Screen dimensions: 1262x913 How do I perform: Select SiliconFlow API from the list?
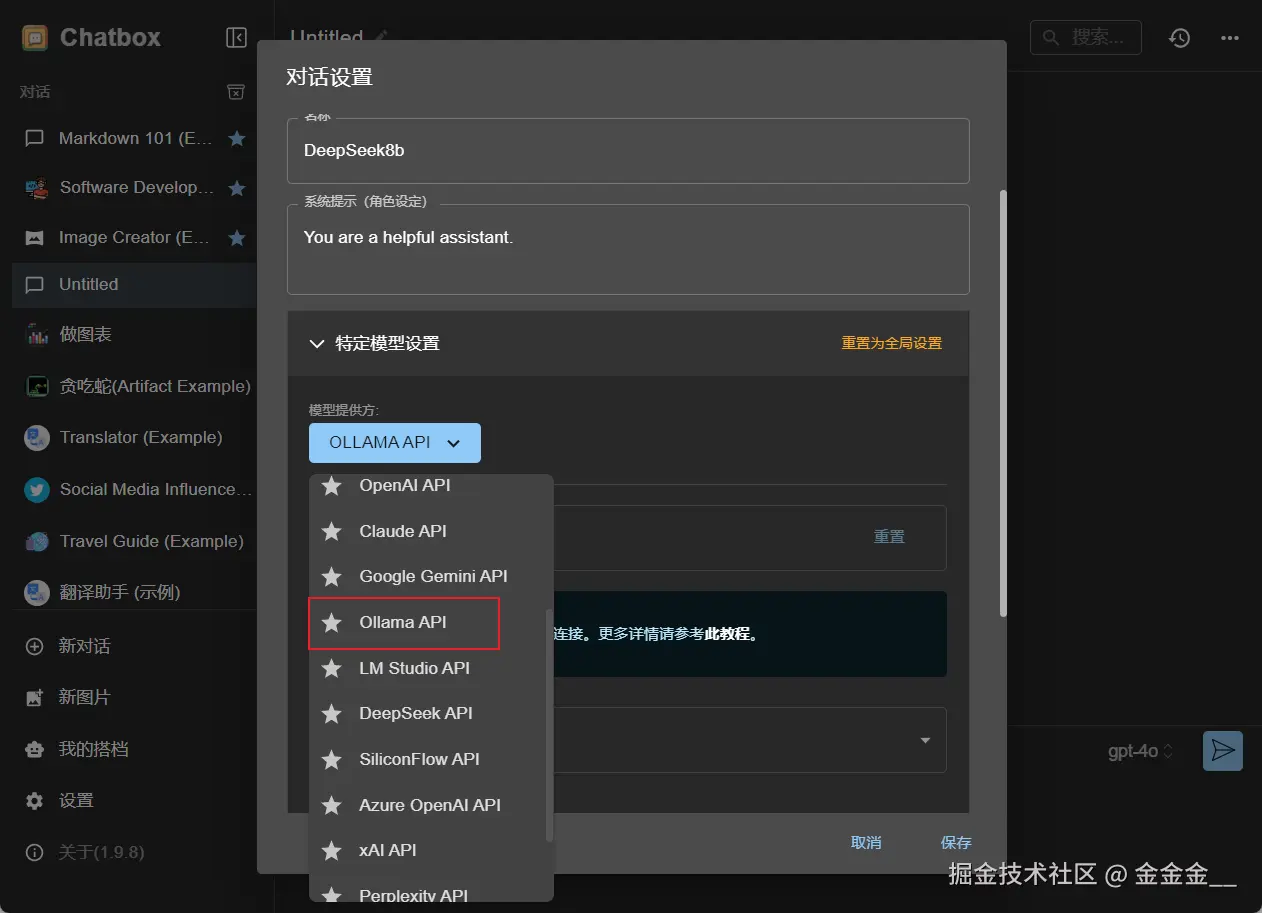pyautogui.click(x=431, y=760)
